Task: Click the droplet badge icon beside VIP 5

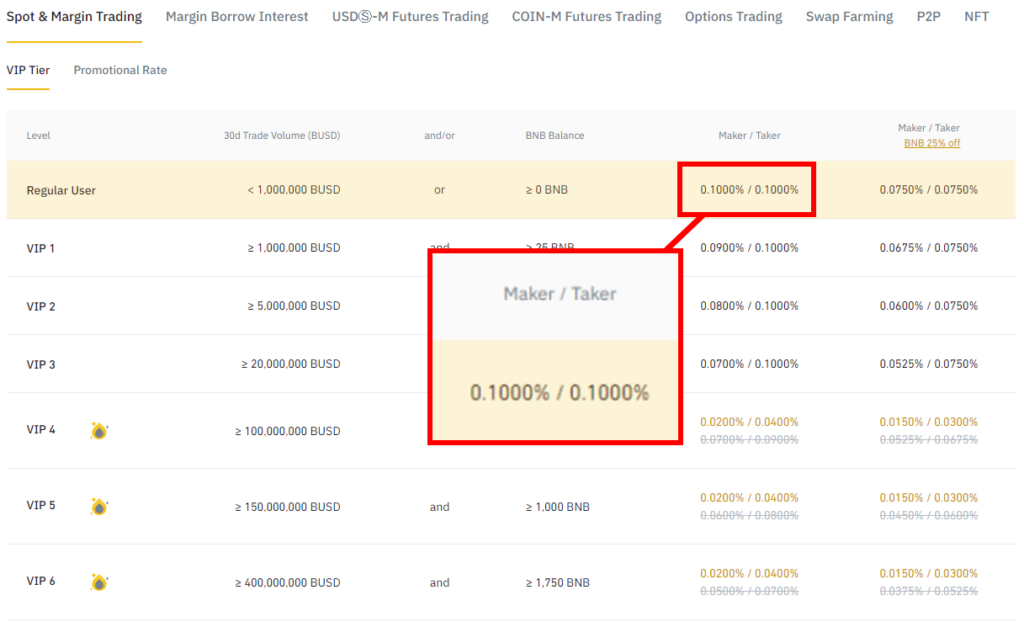Action: pos(99,506)
